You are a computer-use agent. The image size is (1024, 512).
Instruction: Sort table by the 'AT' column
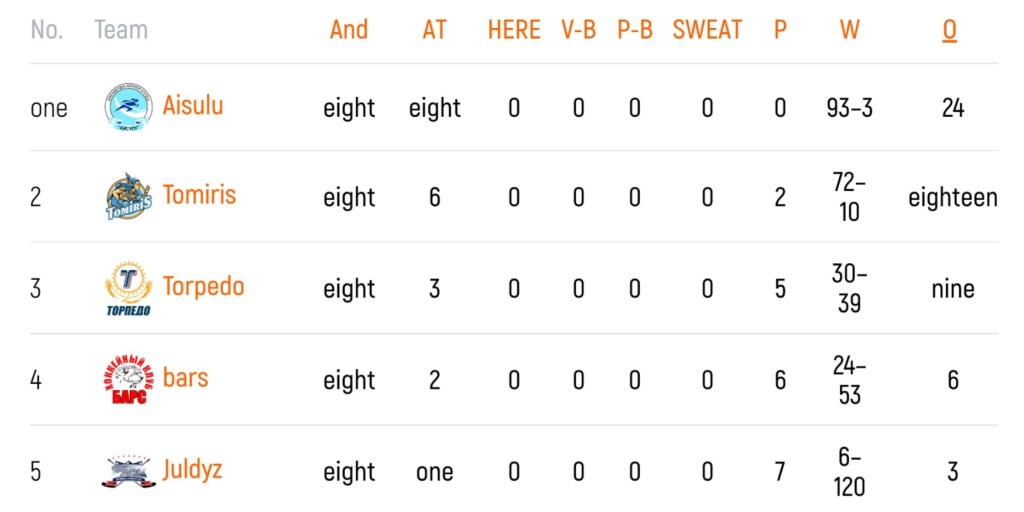[x=434, y=29]
